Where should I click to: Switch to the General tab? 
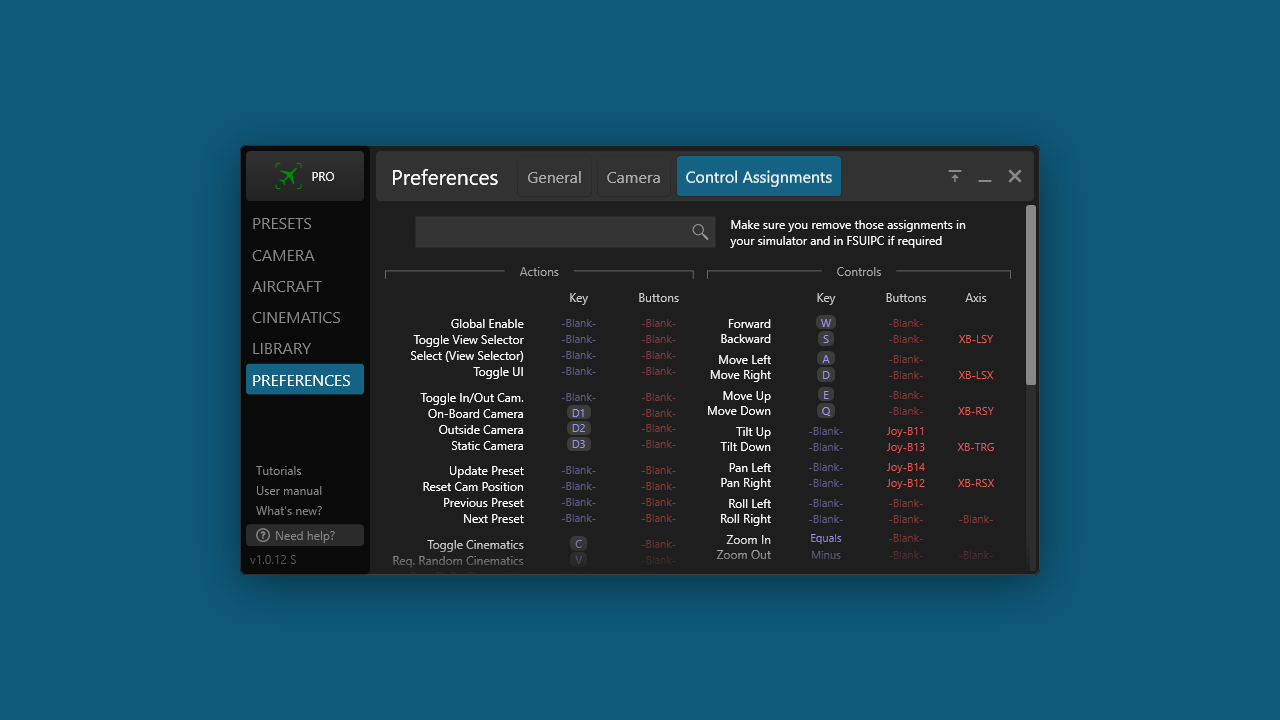coord(554,177)
